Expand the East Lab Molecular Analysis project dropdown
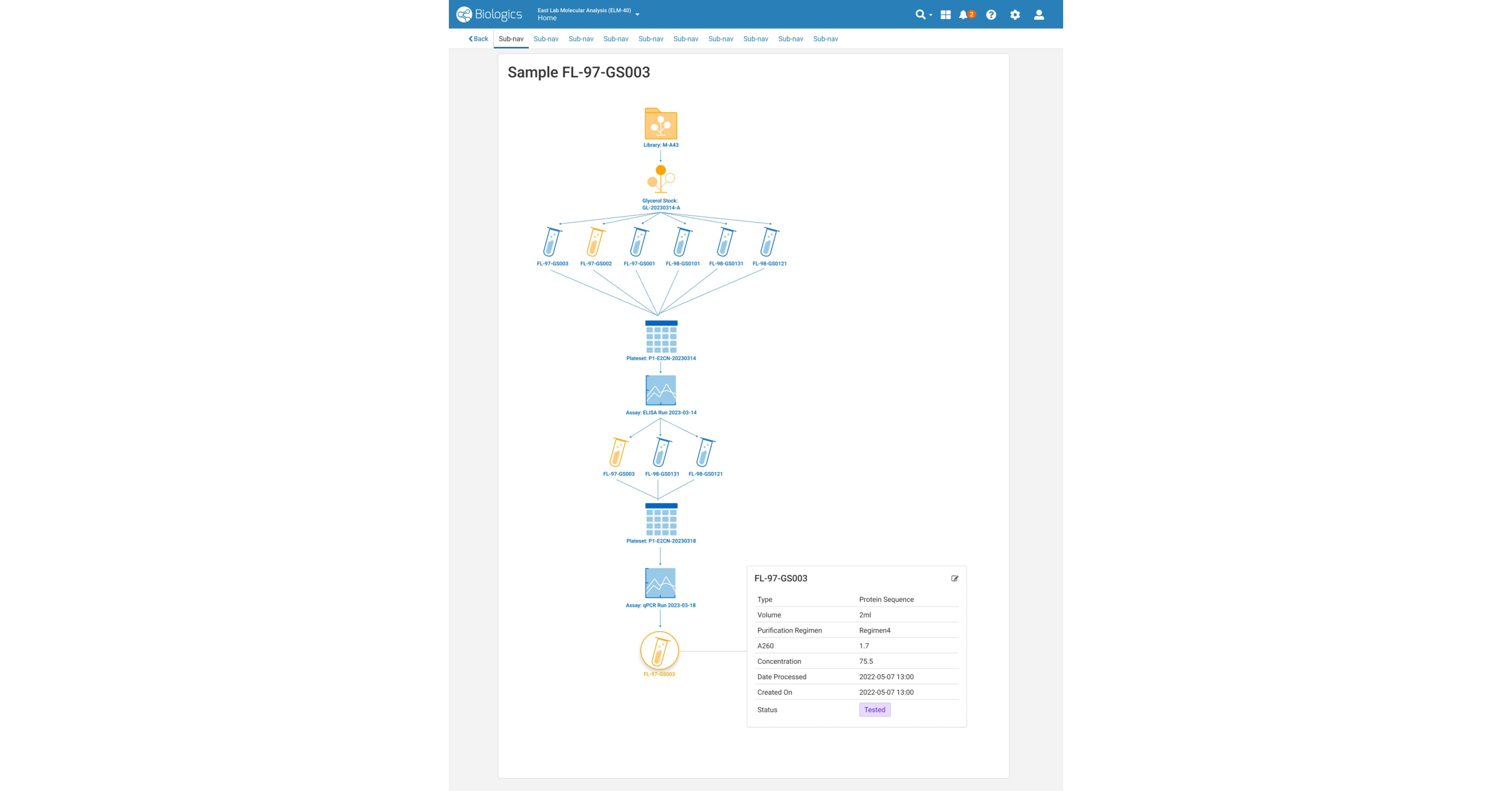Viewport: 1512px width, 791px height. 637,14
